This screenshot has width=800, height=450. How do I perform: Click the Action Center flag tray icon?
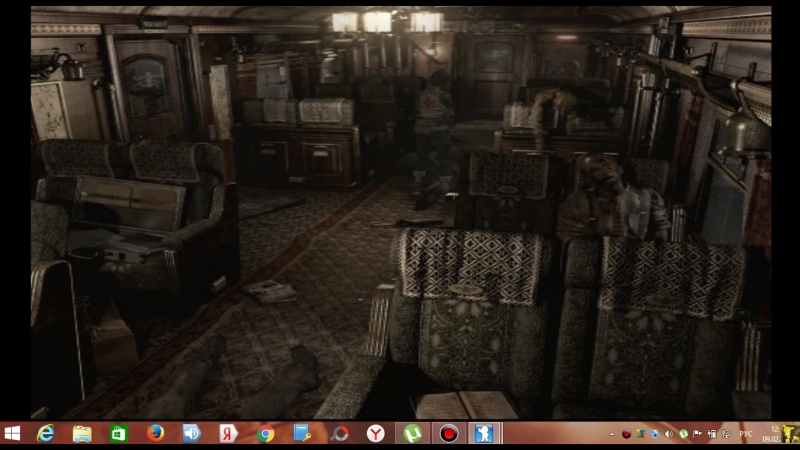(697, 434)
